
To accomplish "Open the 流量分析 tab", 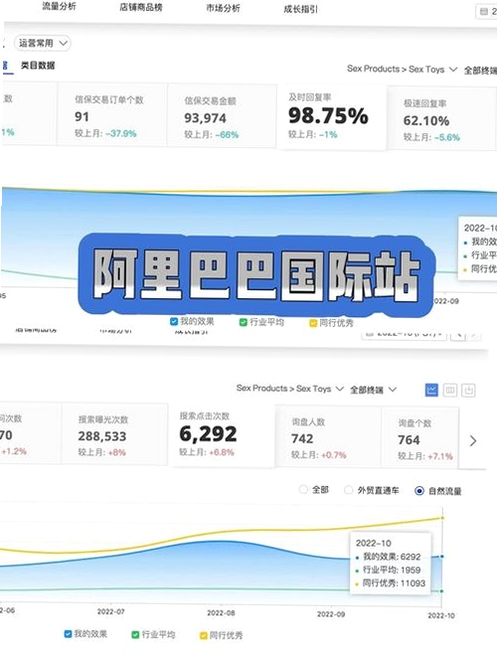I will click(59, 6).
